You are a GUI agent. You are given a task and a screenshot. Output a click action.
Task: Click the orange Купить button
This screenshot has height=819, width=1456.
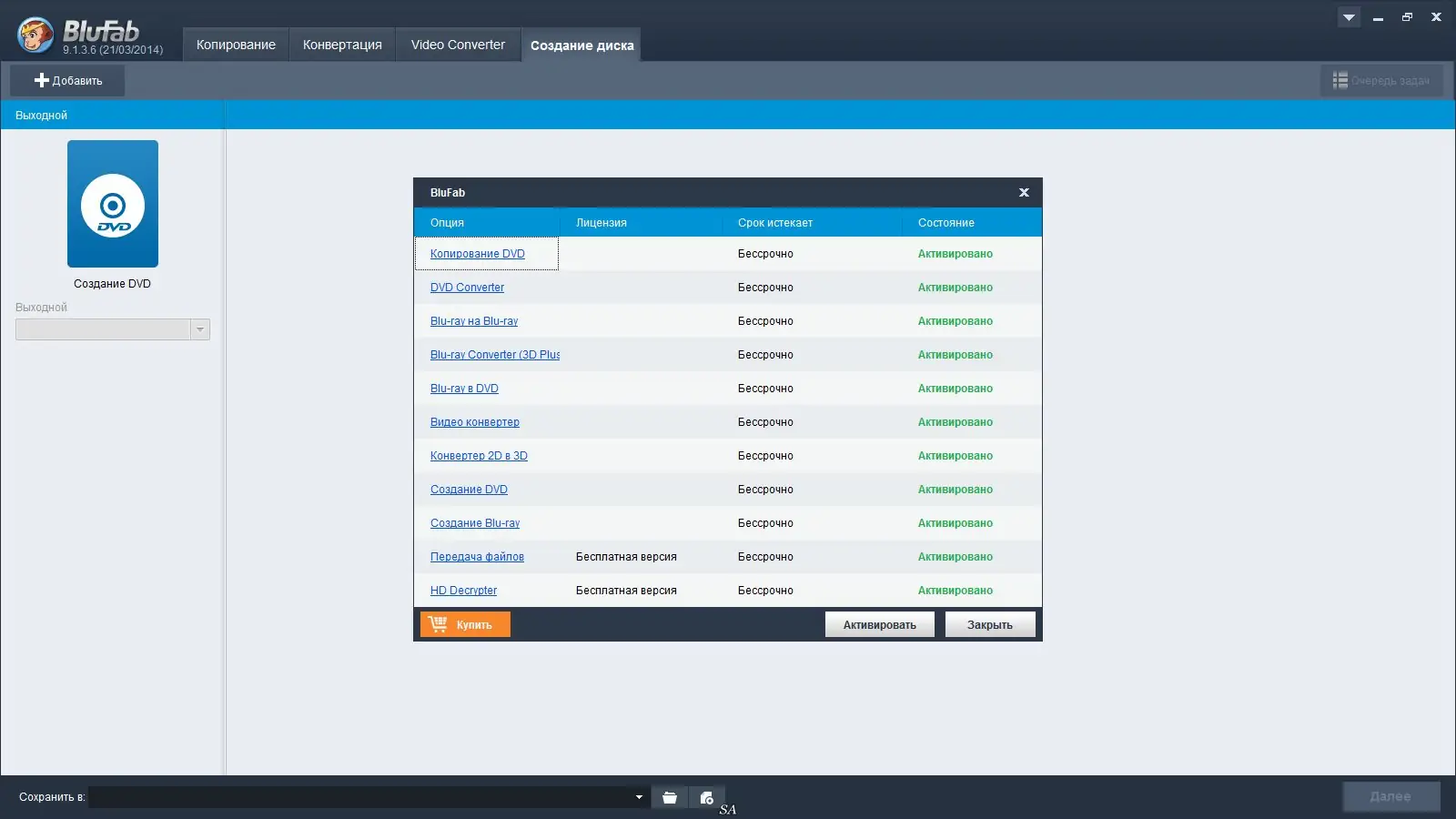coord(465,624)
